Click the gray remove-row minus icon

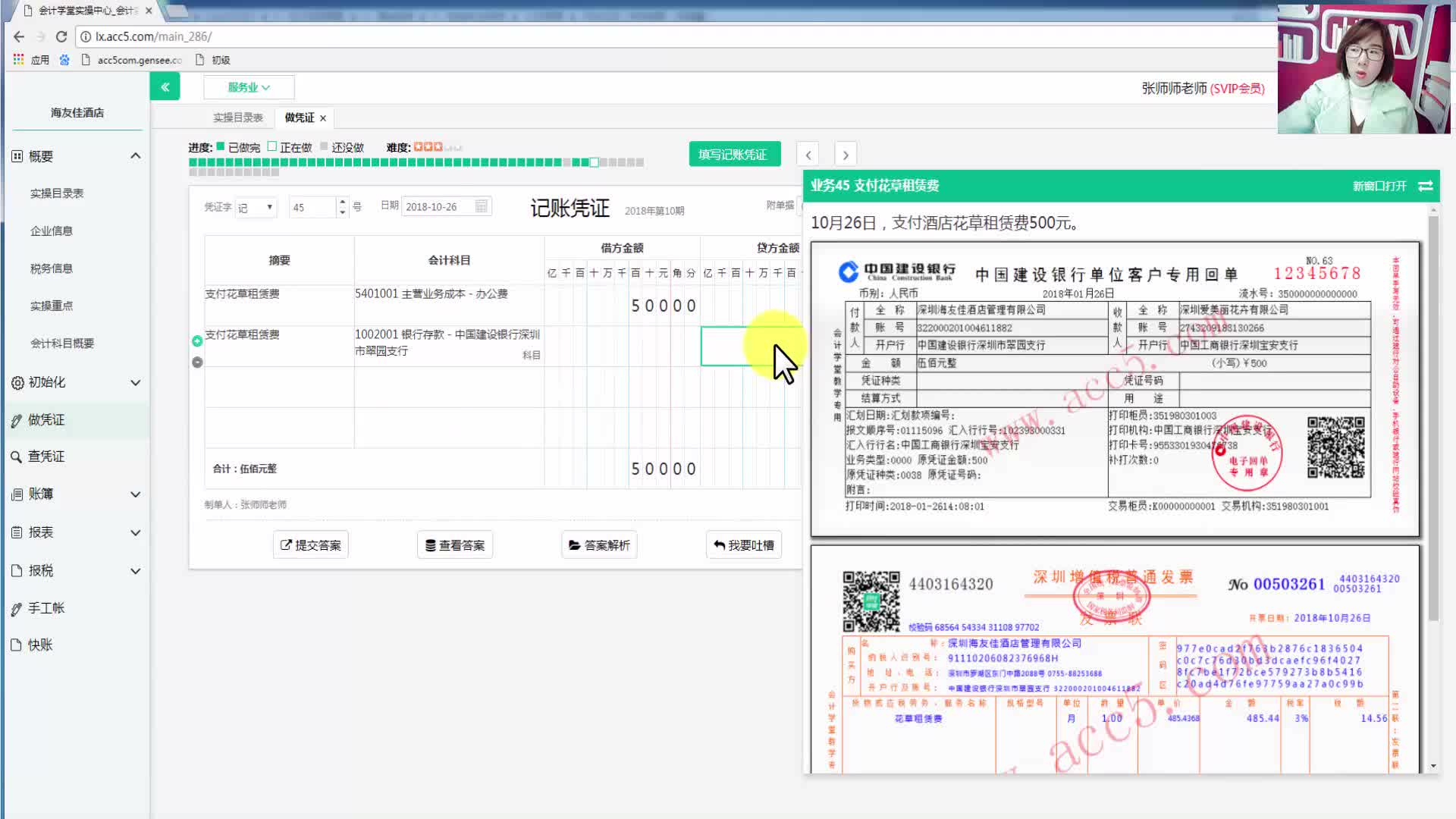coord(197,362)
